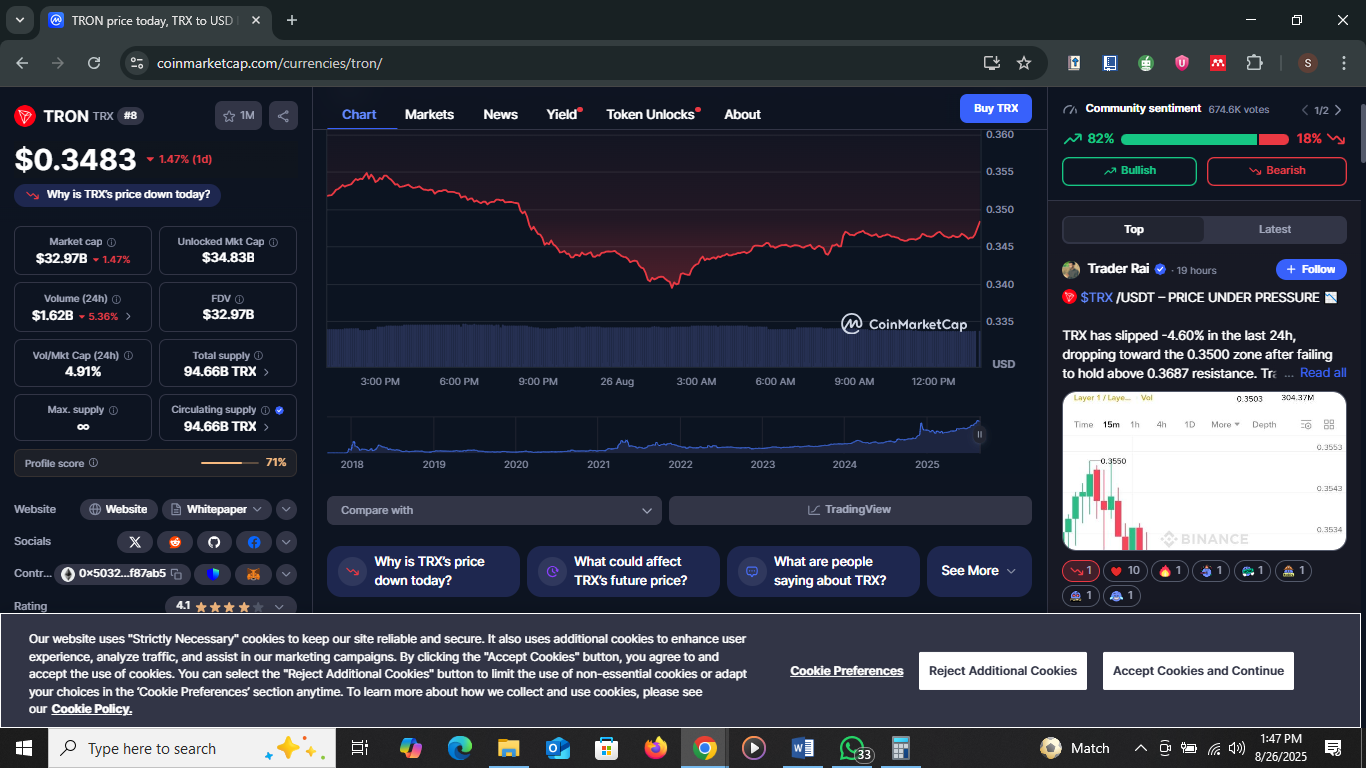Click Reject Additional Cookies
This screenshot has height=768, width=1366.
(x=1002, y=671)
